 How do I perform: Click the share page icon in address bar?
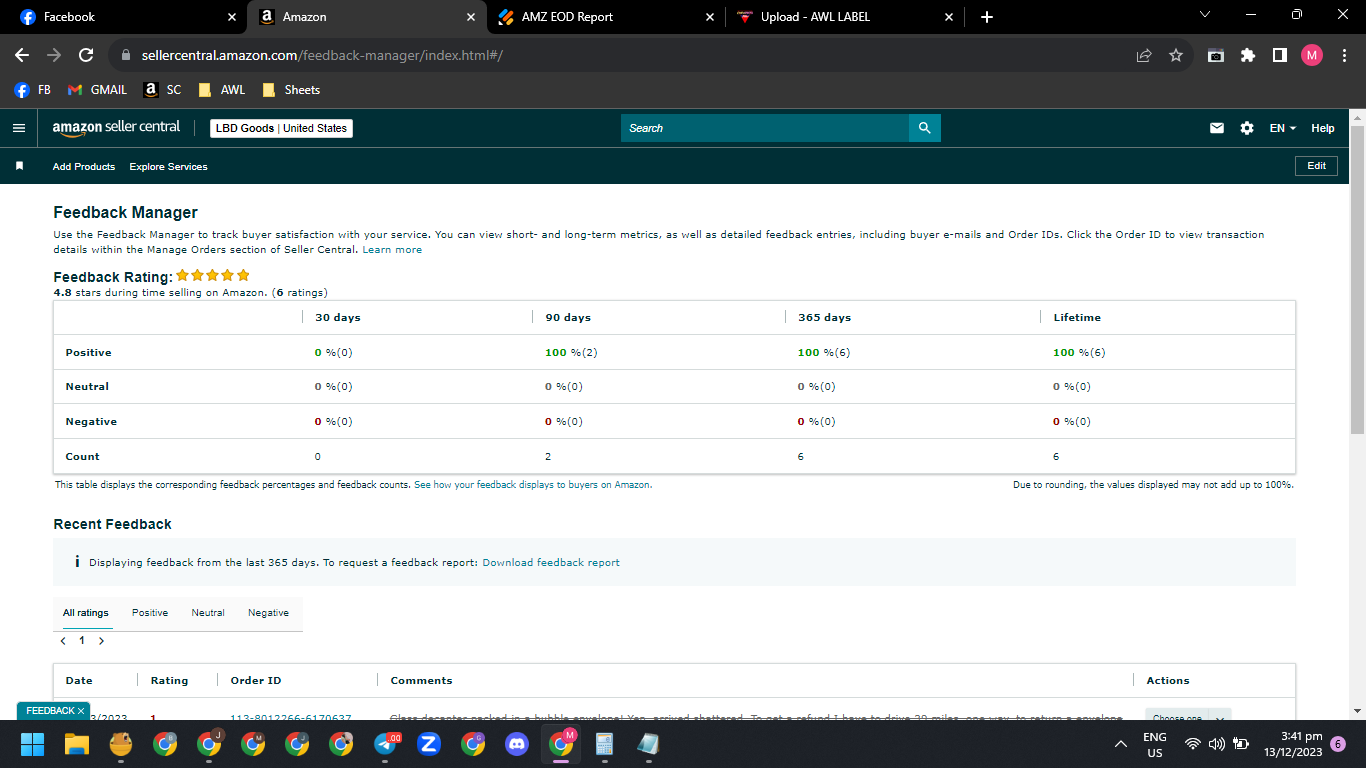coord(1144,56)
